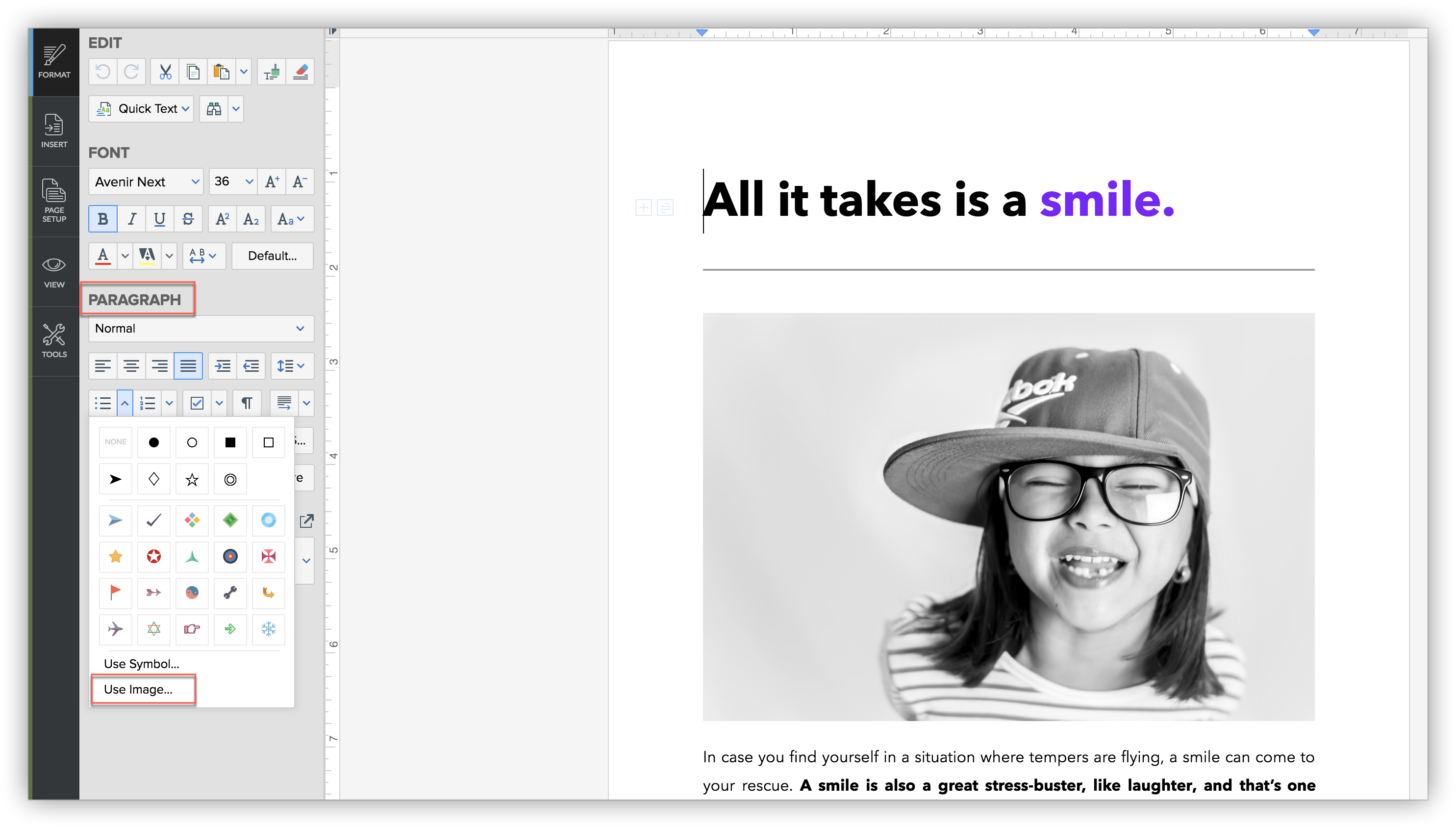Open the font size 36 dropdown
1456x828 pixels.
[233, 182]
